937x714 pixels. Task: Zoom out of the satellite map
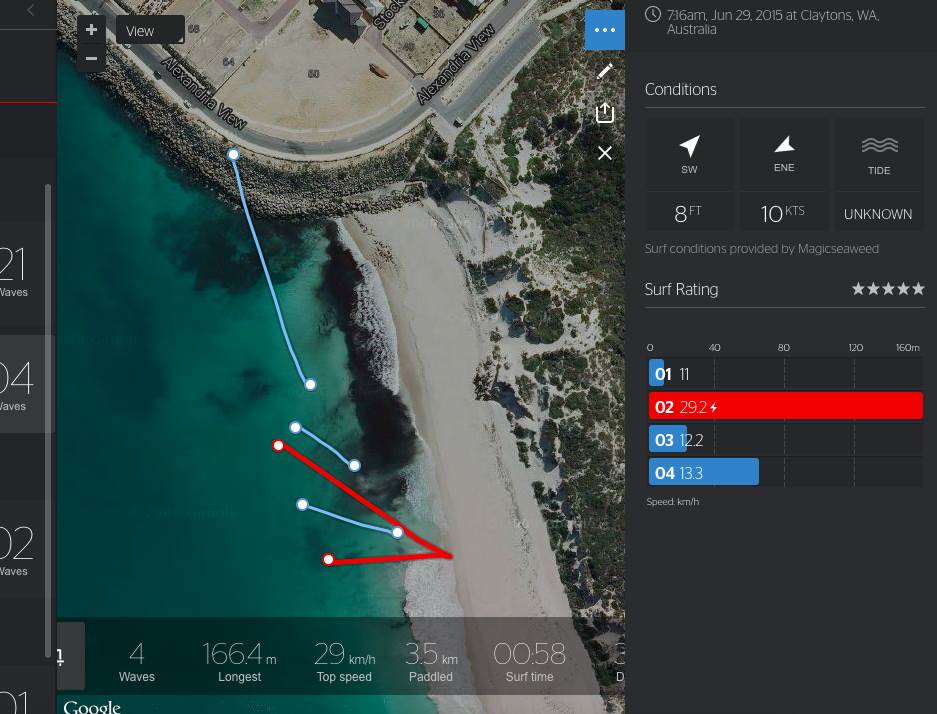point(91,59)
